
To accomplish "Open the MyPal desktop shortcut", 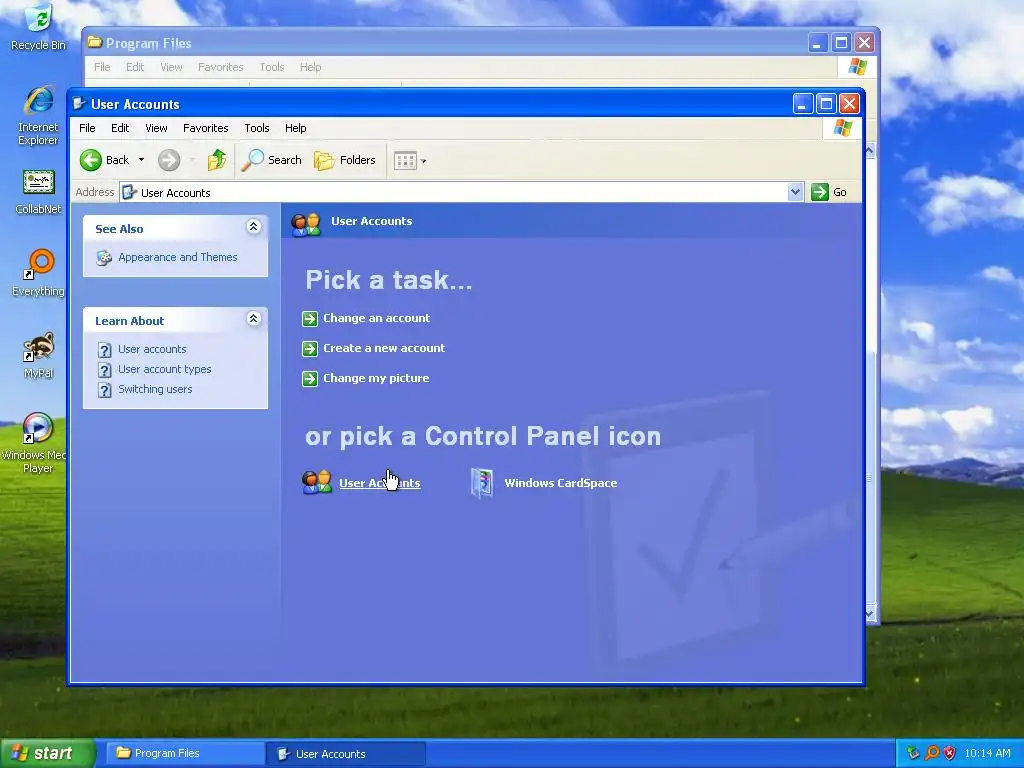I will coord(38,355).
